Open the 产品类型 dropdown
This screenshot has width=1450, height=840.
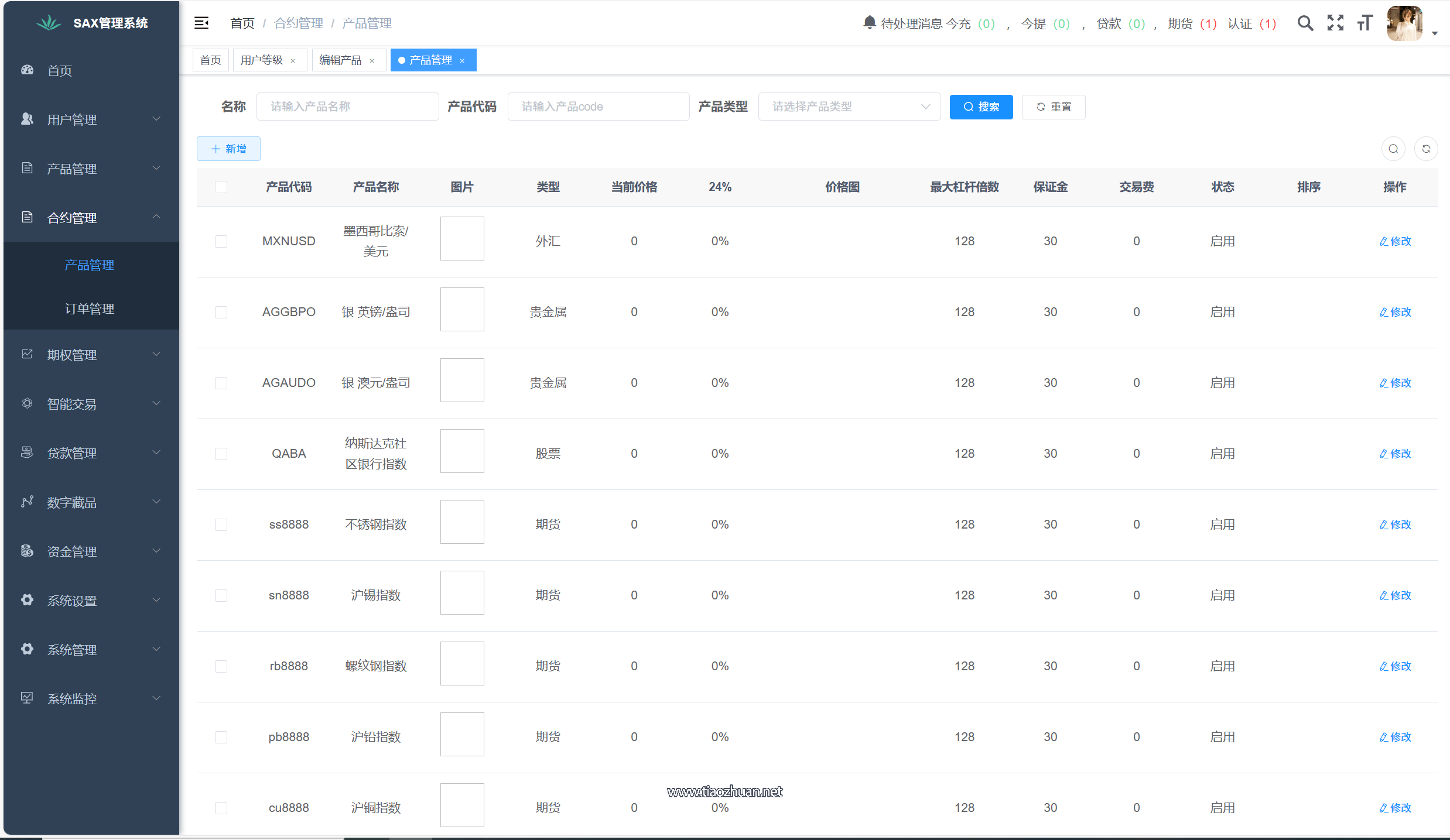pos(849,107)
